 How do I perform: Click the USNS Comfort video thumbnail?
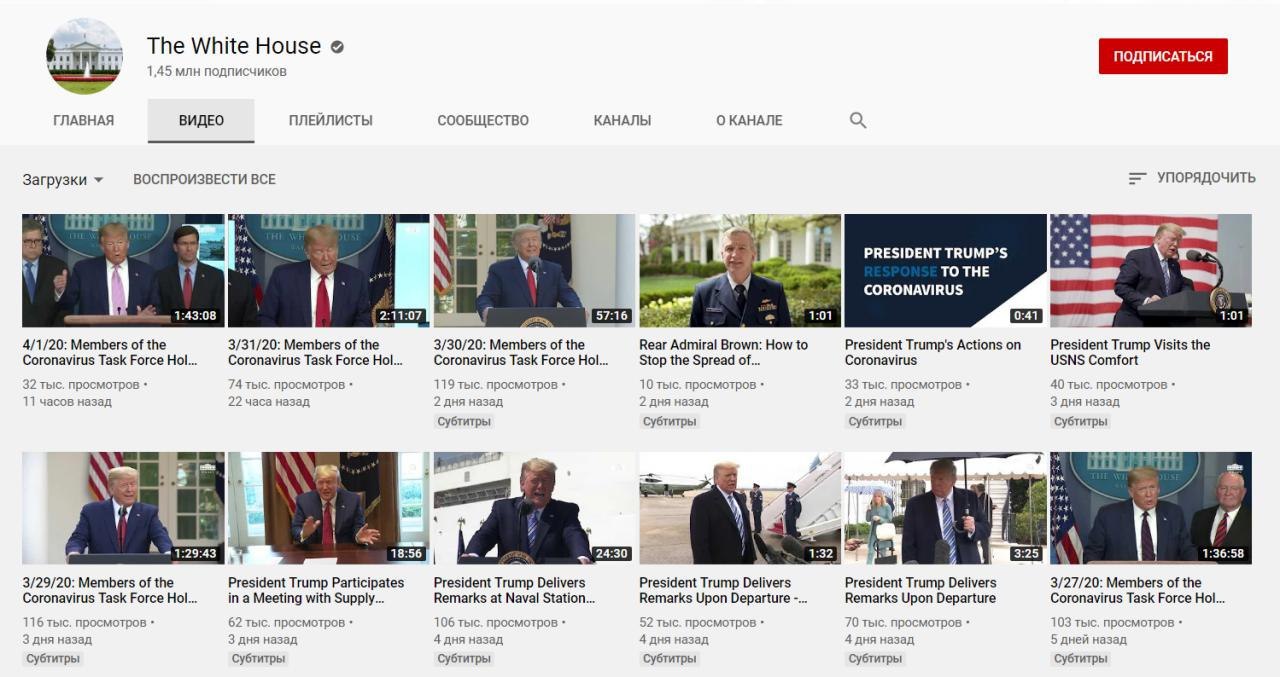(x=1151, y=270)
